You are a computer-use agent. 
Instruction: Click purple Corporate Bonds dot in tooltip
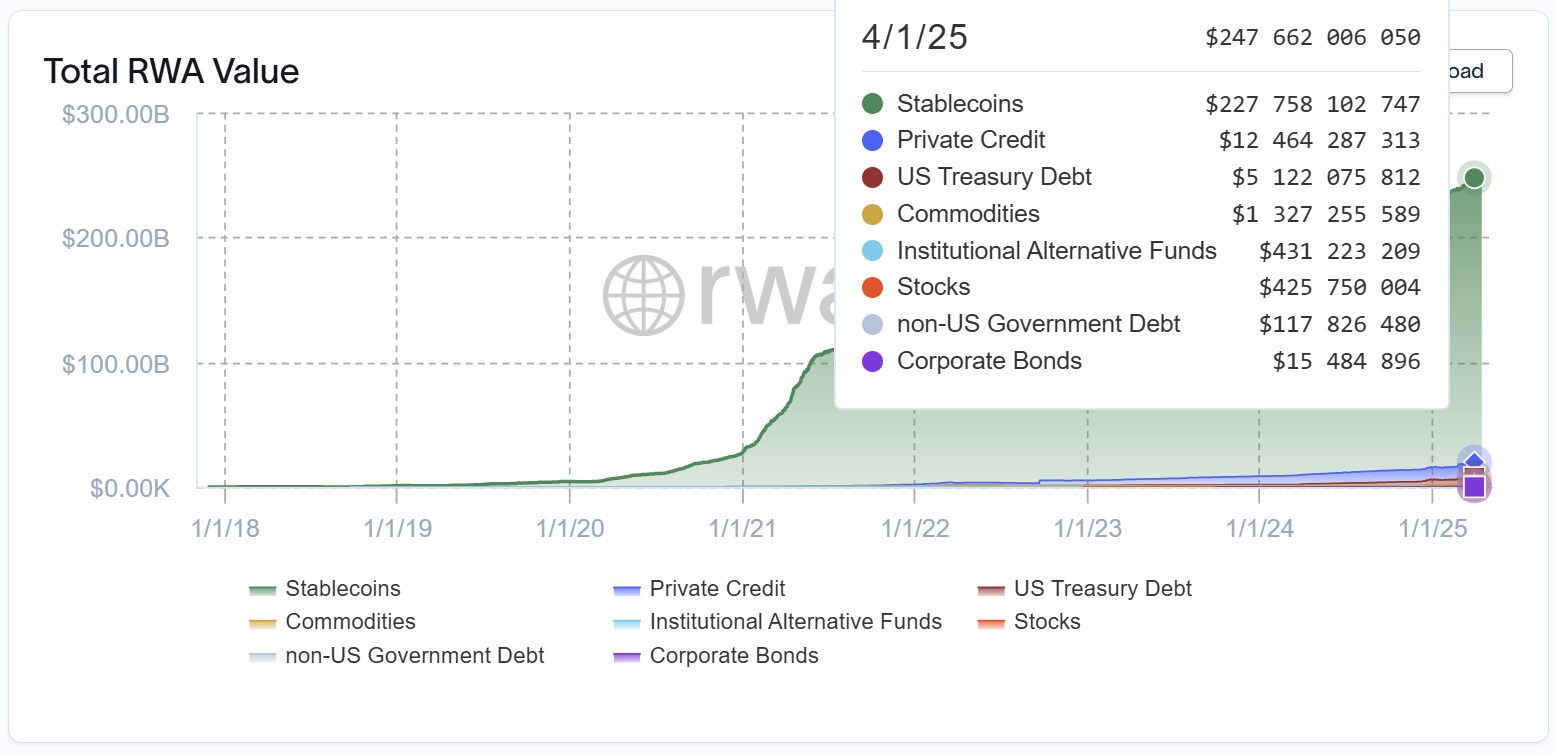pos(873,361)
